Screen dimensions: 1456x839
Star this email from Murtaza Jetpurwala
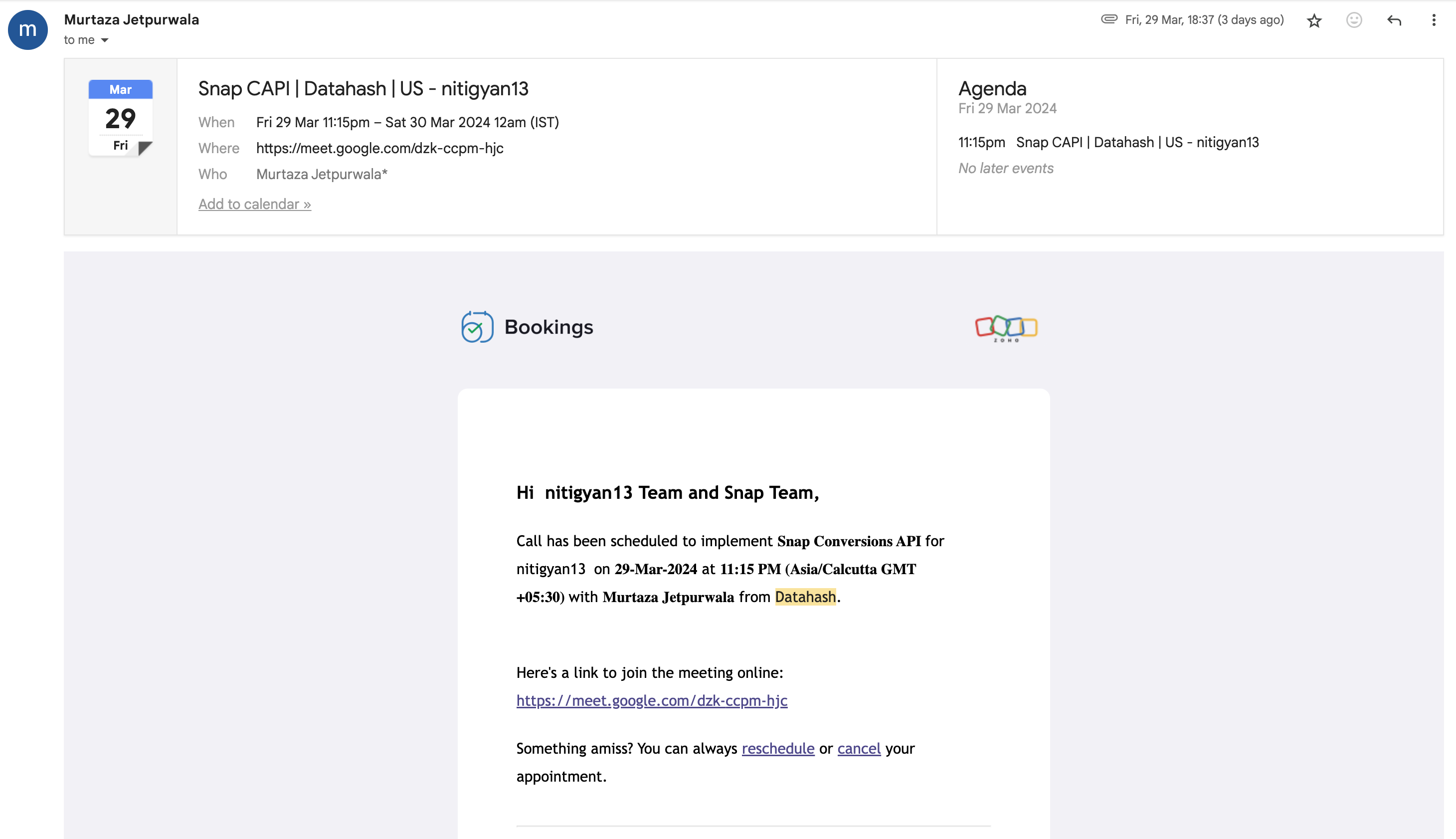(x=1314, y=21)
